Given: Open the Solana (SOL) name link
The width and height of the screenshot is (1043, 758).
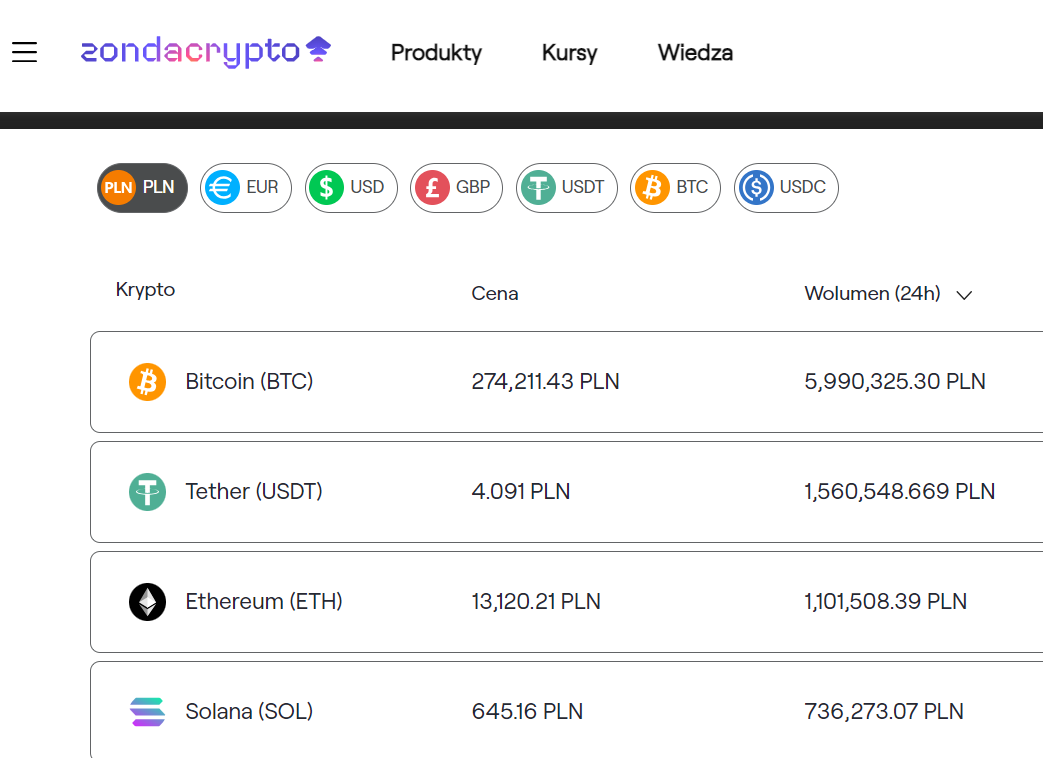Looking at the screenshot, I should pyautogui.click(x=249, y=711).
